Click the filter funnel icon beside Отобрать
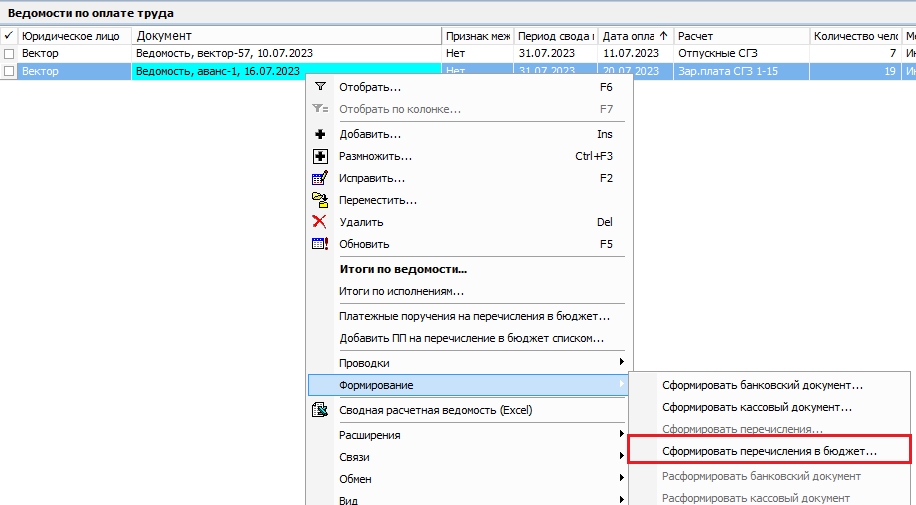This screenshot has height=505, width=916. pos(320,87)
